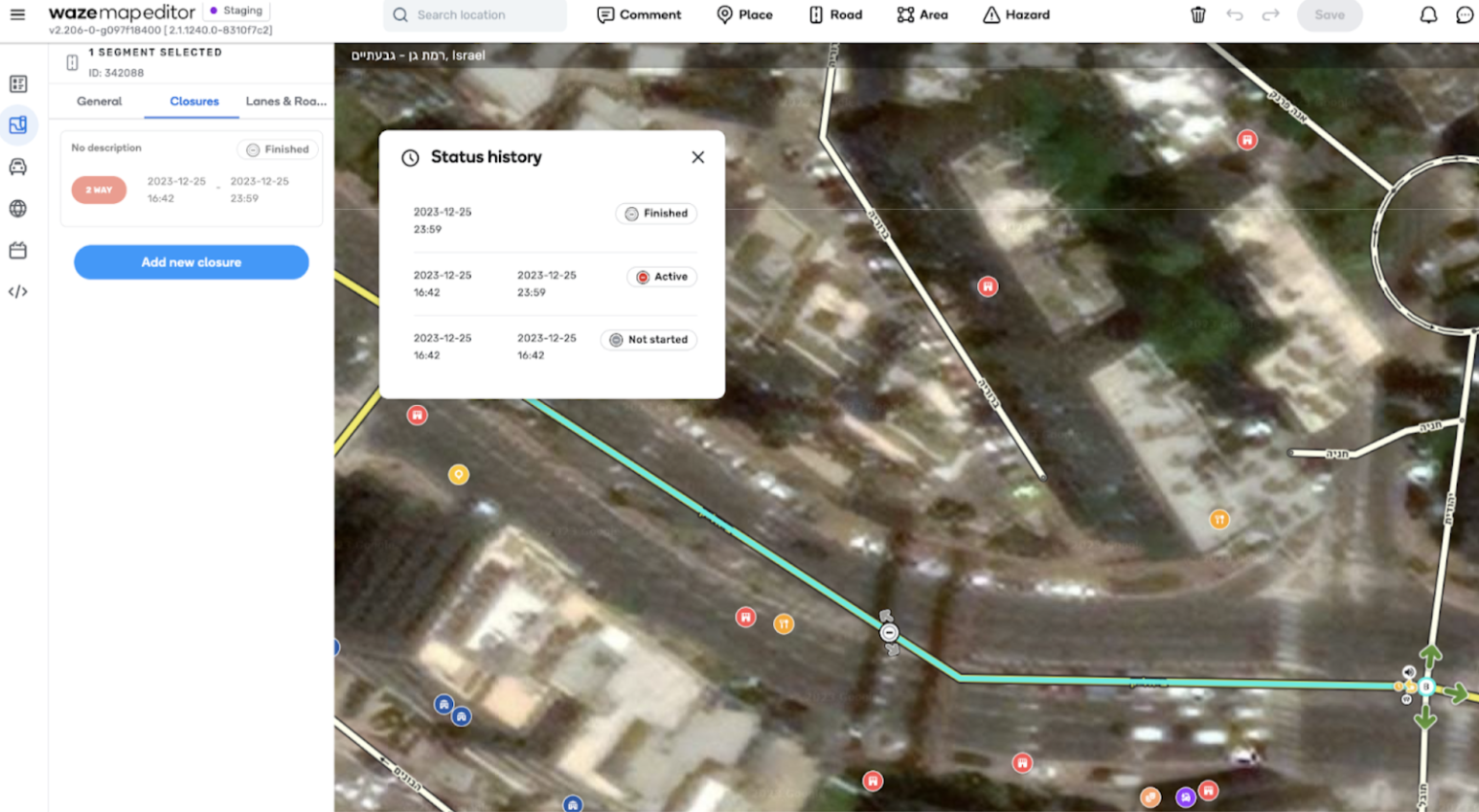Switch to the Lanes & Roads tab
The image size is (1479, 812).
pyautogui.click(x=285, y=101)
